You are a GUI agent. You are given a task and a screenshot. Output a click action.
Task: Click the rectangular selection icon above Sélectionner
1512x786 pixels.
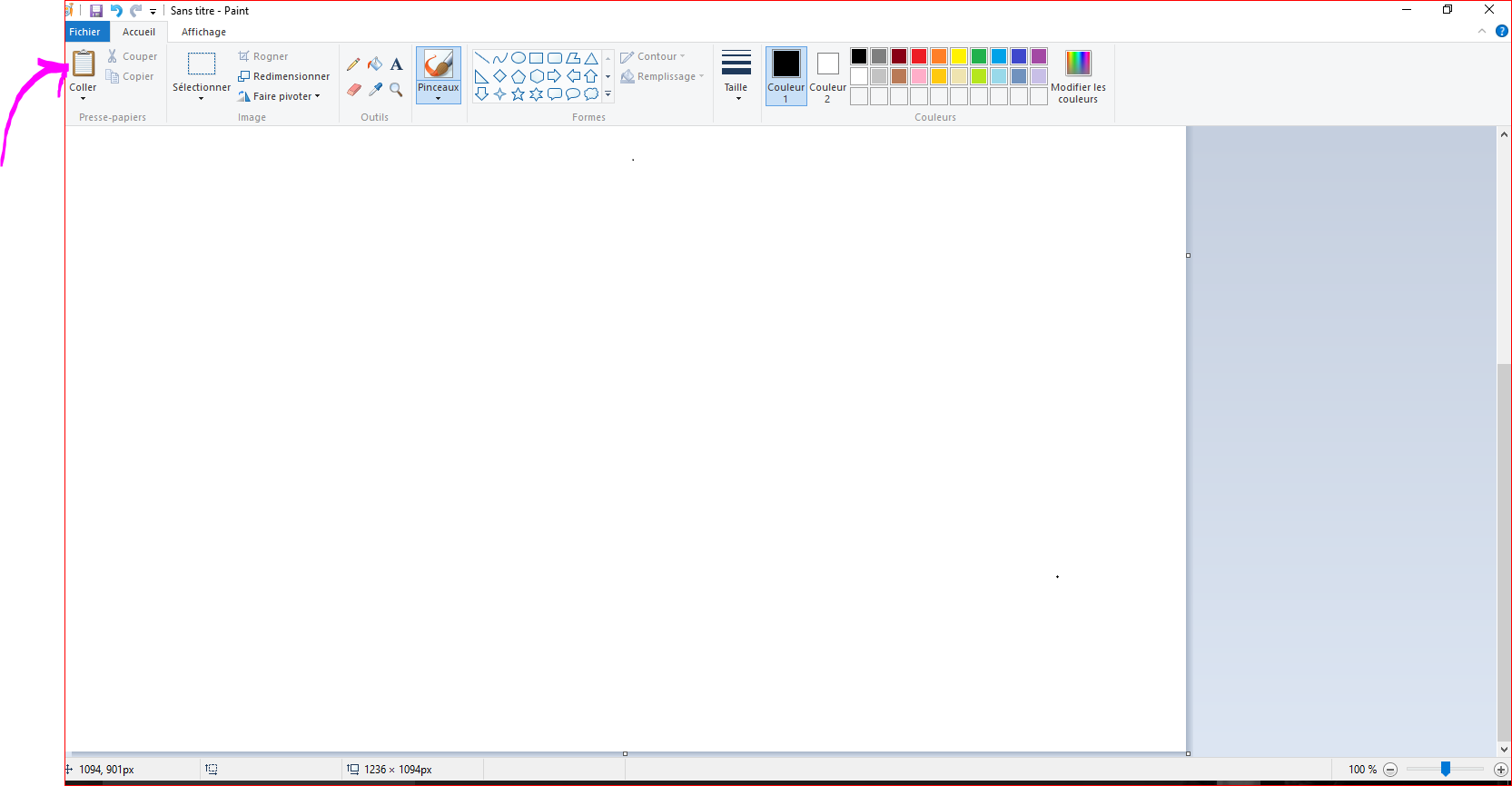click(202, 64)
